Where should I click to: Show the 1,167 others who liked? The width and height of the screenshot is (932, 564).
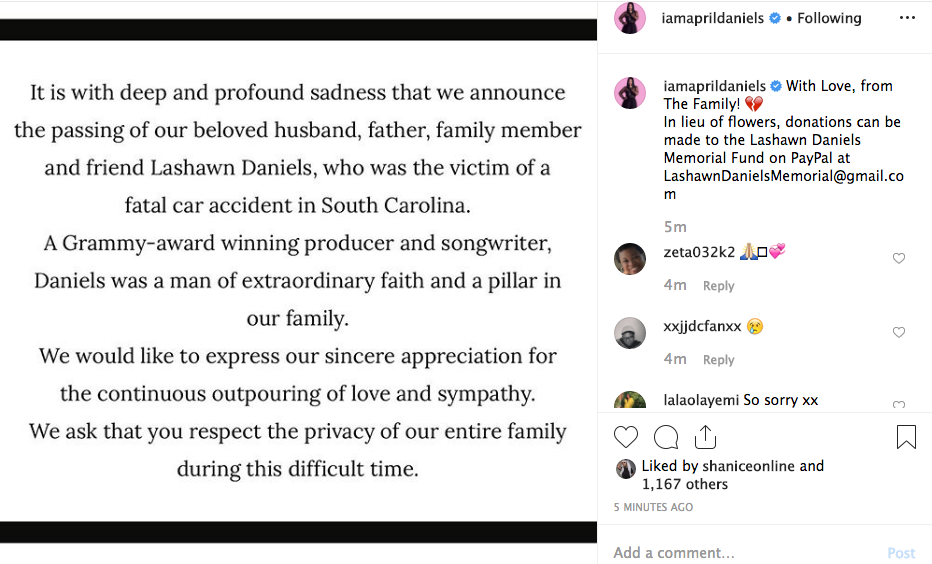[x=685, y=485]
